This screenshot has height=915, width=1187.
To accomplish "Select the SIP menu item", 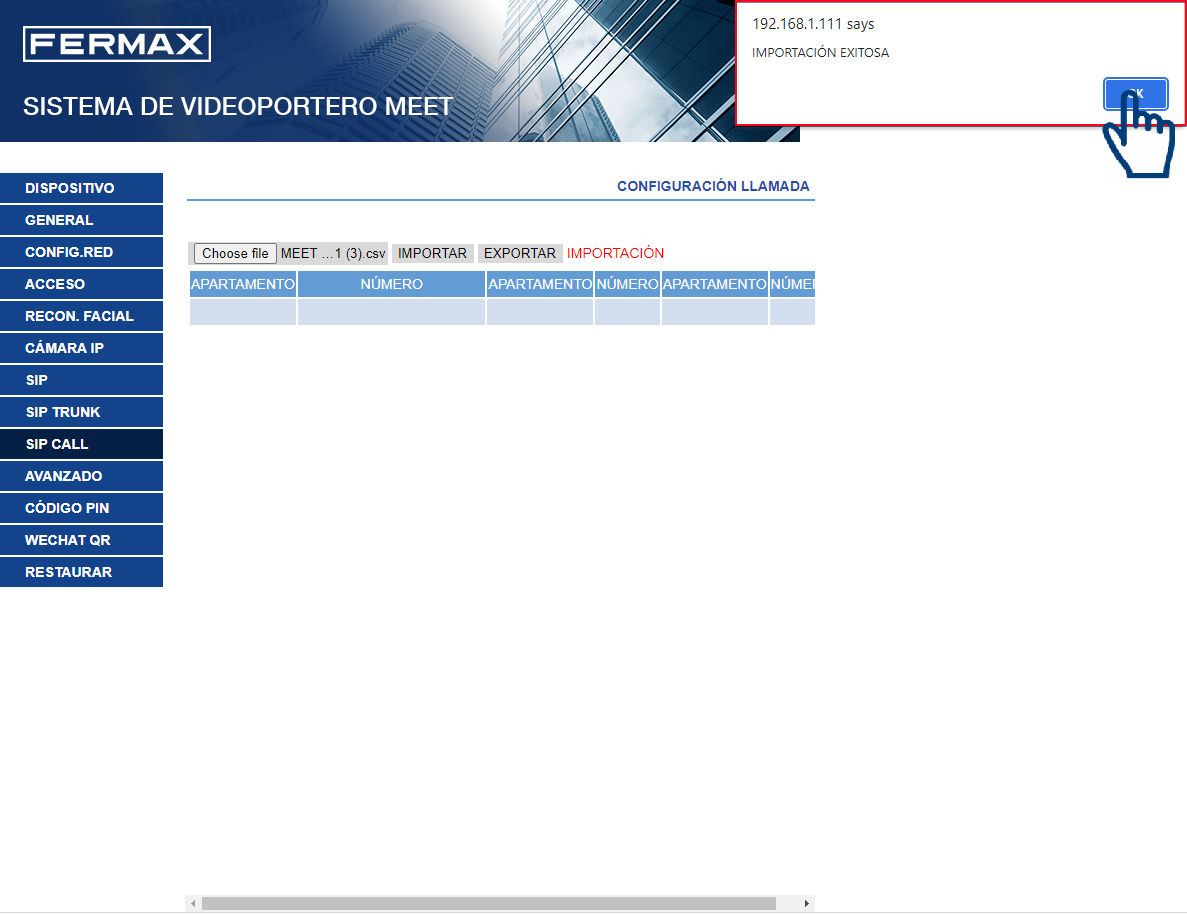I will coord(81,380).
